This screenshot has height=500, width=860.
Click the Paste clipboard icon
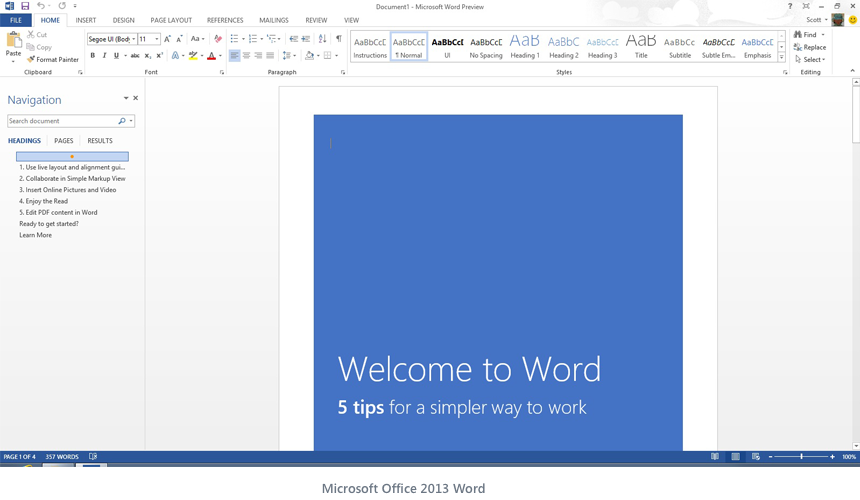[x=13, y=40]
